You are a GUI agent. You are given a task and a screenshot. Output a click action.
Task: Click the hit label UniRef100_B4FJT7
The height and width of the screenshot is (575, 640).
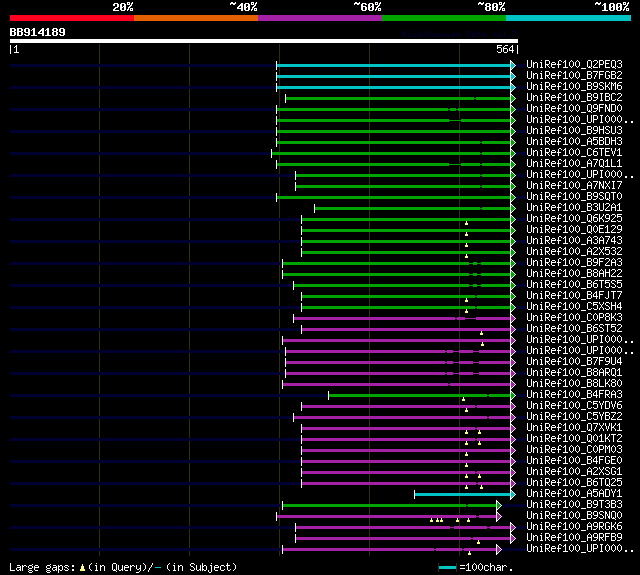point(574,296)
